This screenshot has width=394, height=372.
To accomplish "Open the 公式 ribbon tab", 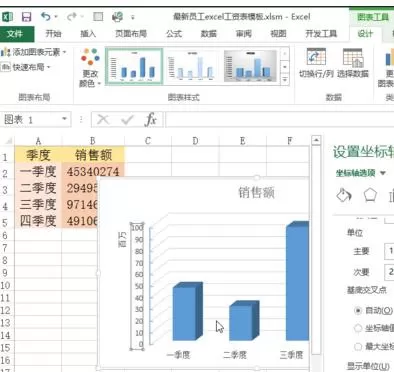I will click(174, 34).
